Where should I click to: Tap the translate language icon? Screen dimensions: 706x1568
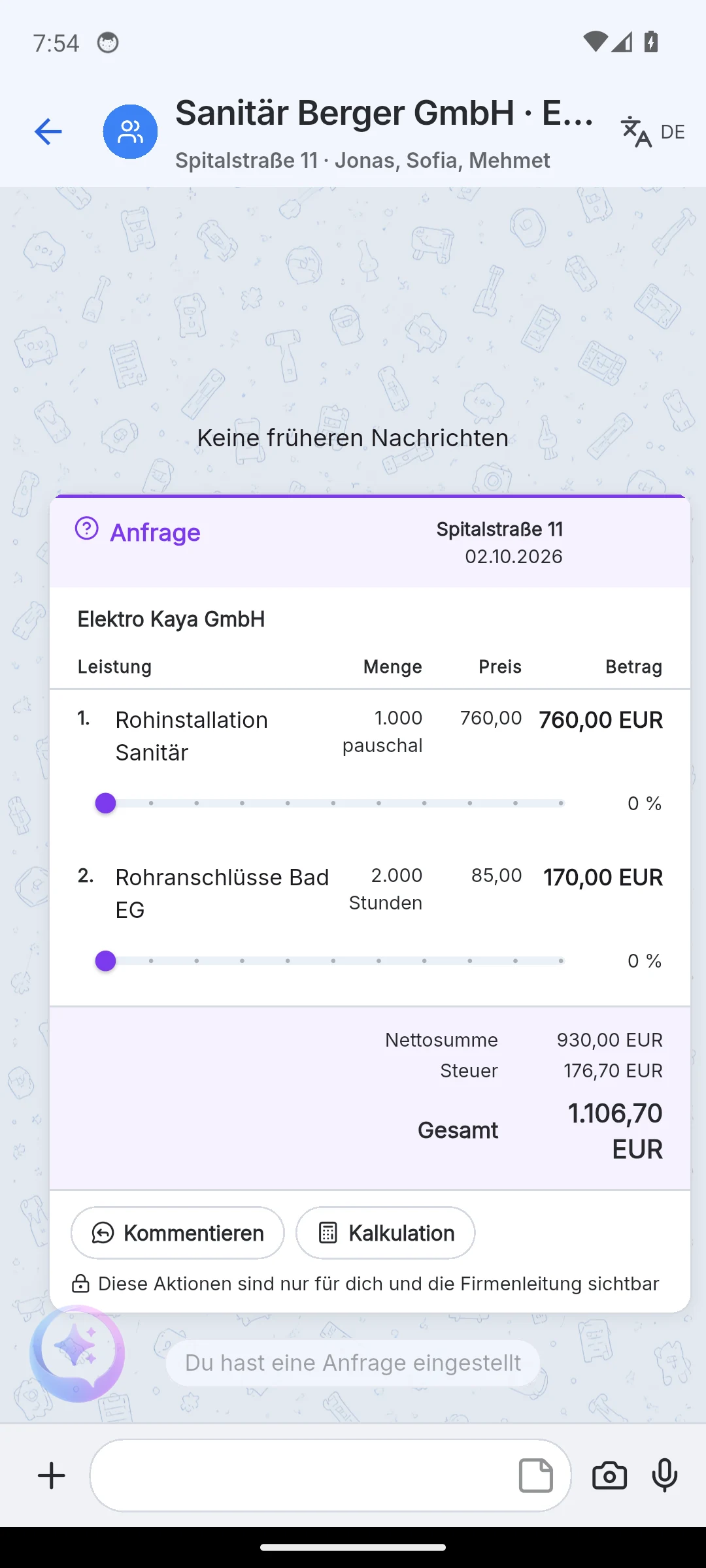[x=635, y=132]
